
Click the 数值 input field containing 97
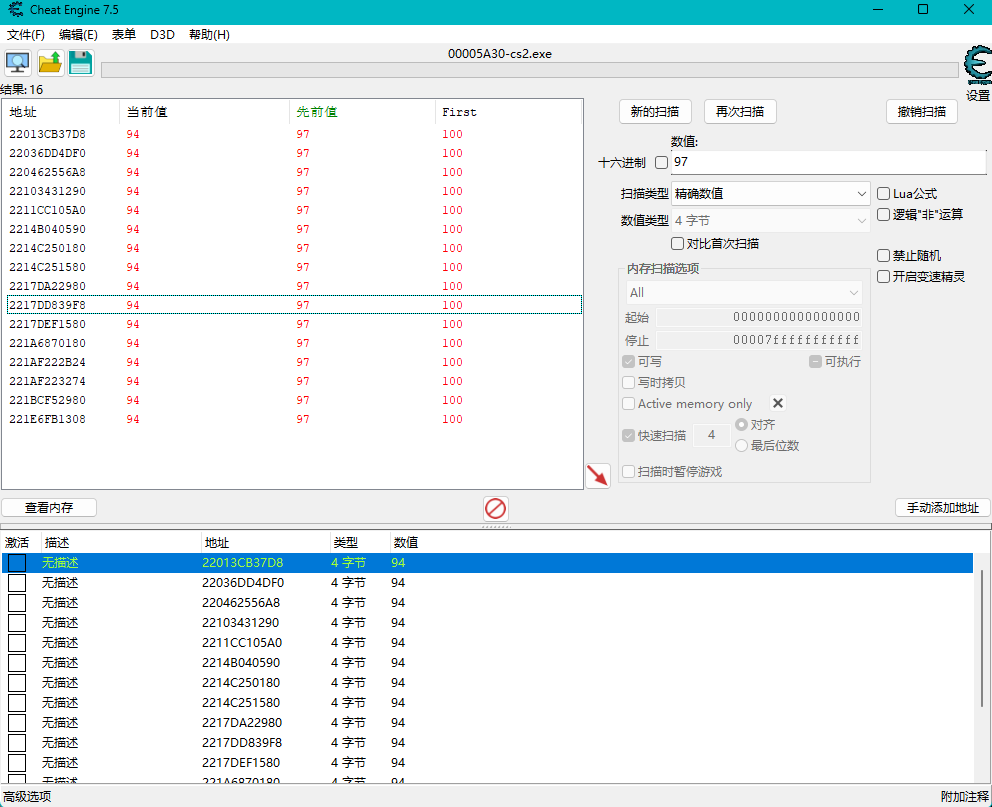pos(828,162)
